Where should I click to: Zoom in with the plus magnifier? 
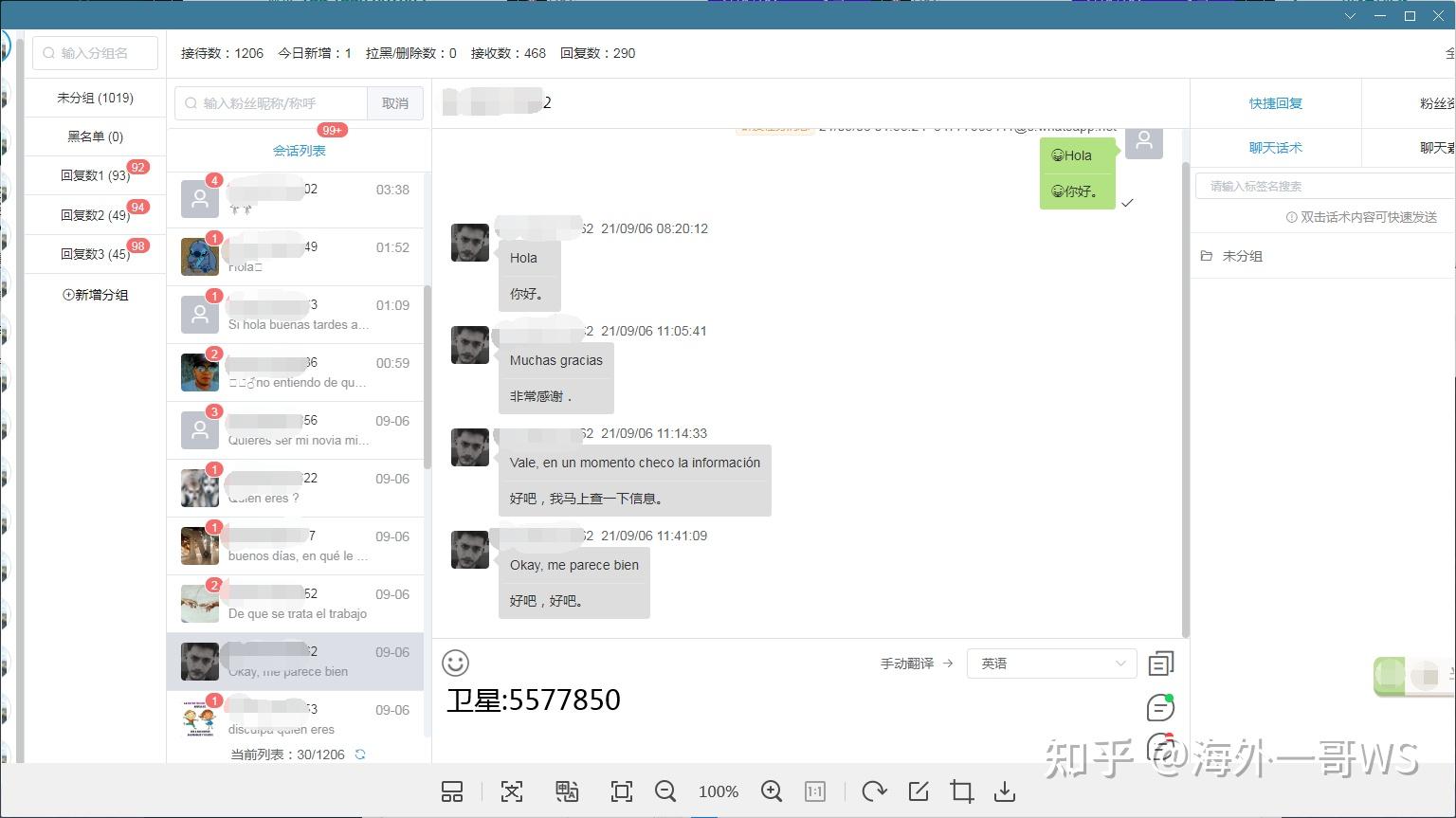[x=772, y=791]
